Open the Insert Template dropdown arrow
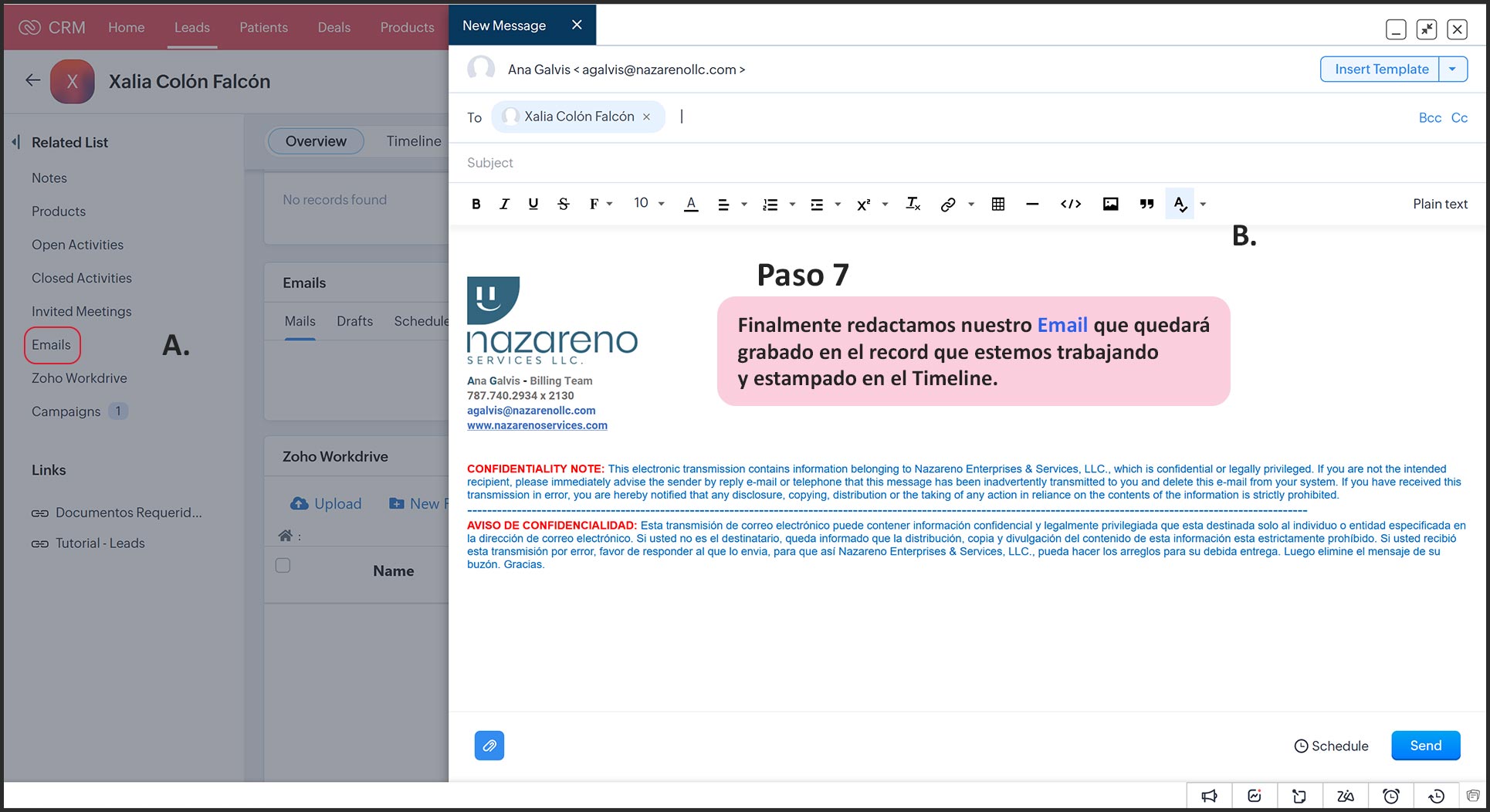 (1452, 69)
